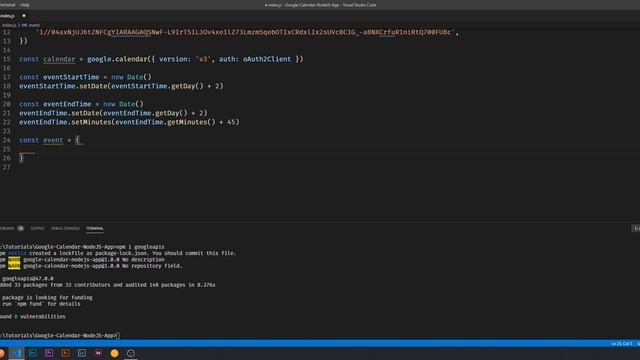
Task: Click the closing brace on line 26
Action: (x=21, y=158)
